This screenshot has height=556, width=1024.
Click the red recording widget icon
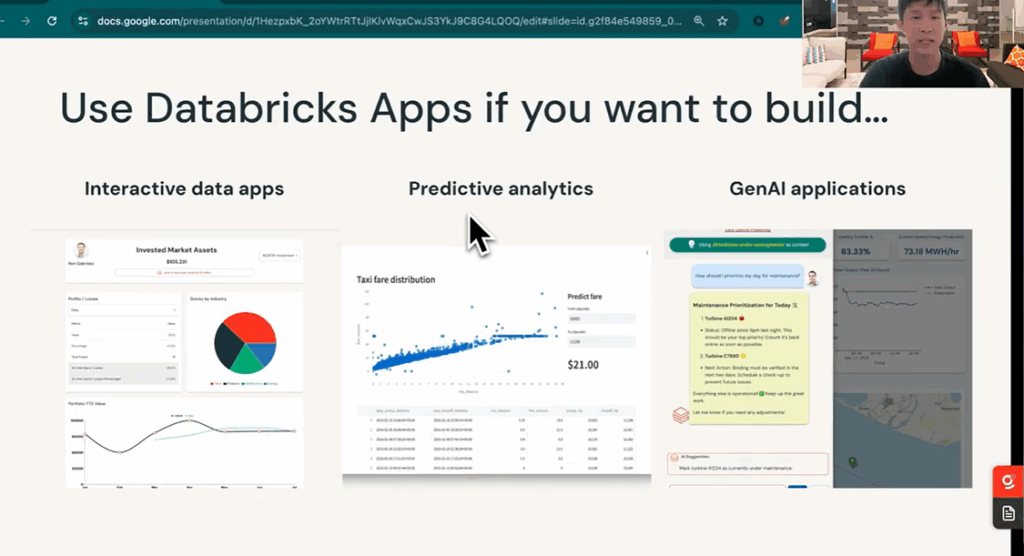1007,481
